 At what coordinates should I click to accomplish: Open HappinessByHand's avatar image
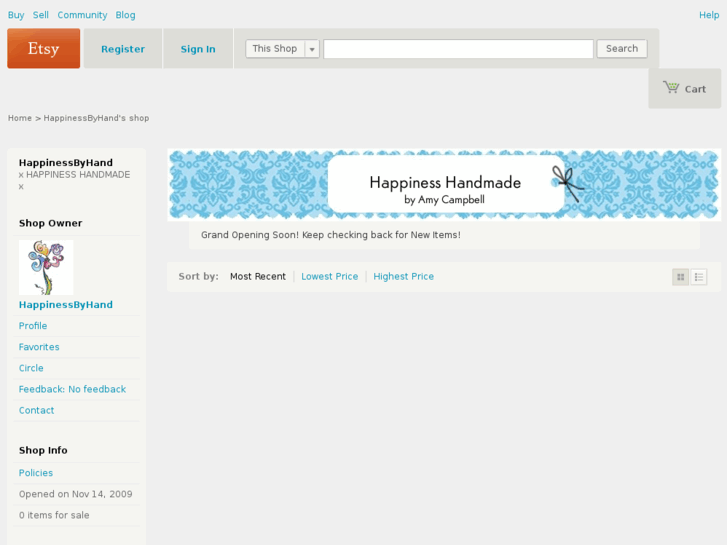(46, 267)
